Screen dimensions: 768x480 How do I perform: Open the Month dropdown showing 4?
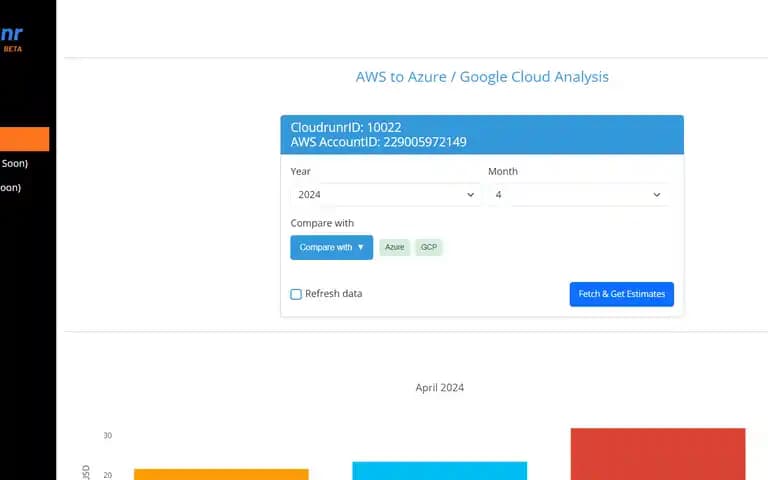point(578,195)
